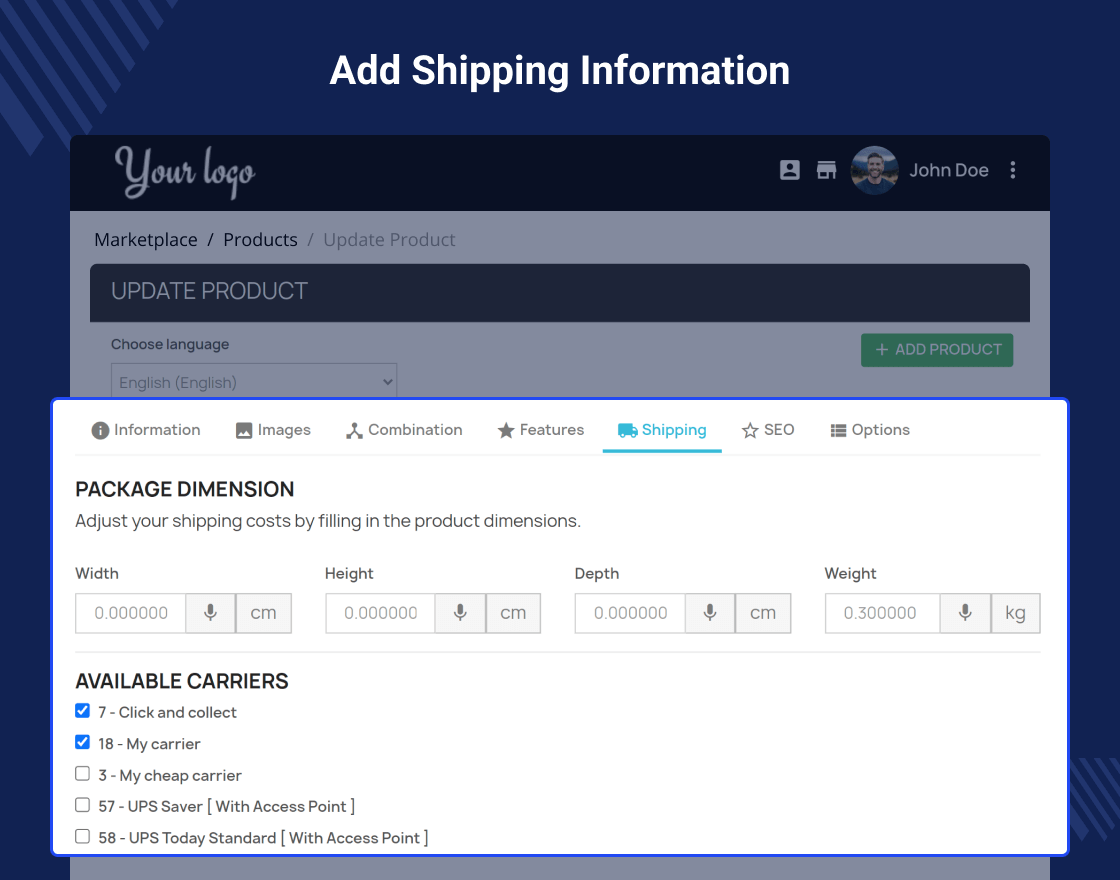1120x880 pixels.
Task: Click the outline star icon on SEO tab
Action: (x=749, y=430)
